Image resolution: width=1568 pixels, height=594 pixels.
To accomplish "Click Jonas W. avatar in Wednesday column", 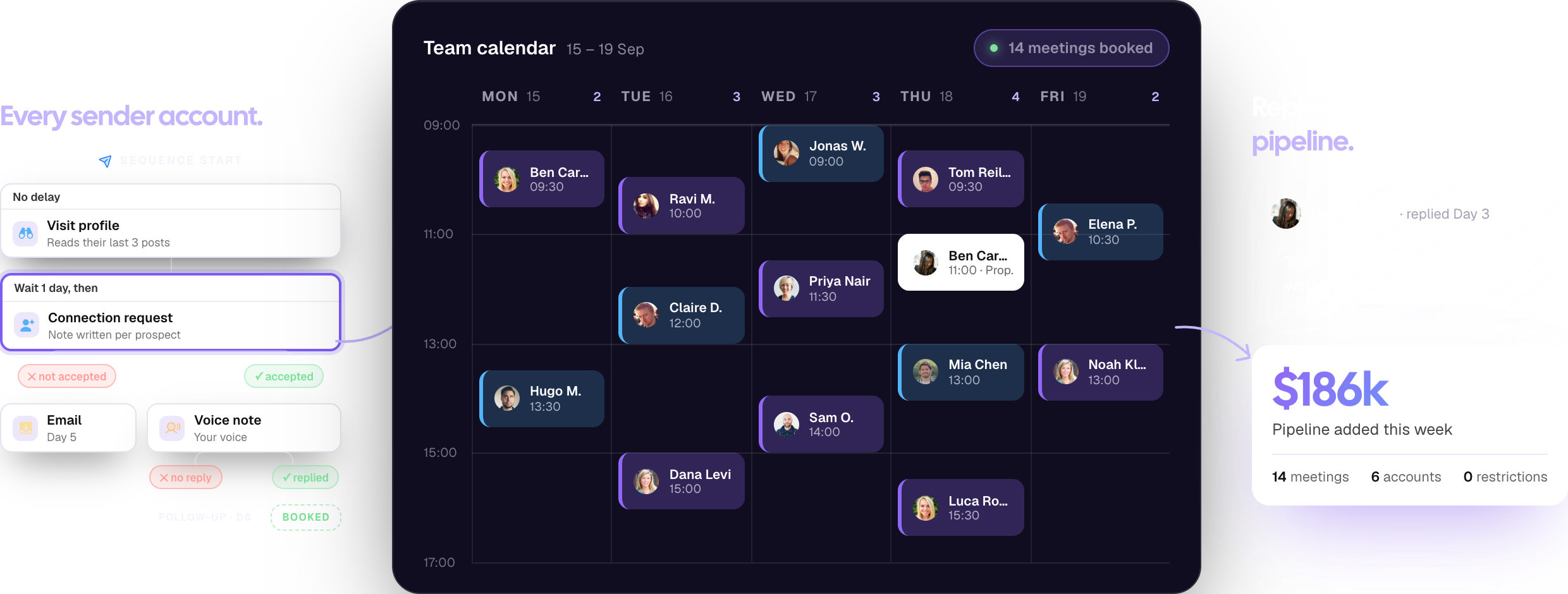I will click(787, 153).
